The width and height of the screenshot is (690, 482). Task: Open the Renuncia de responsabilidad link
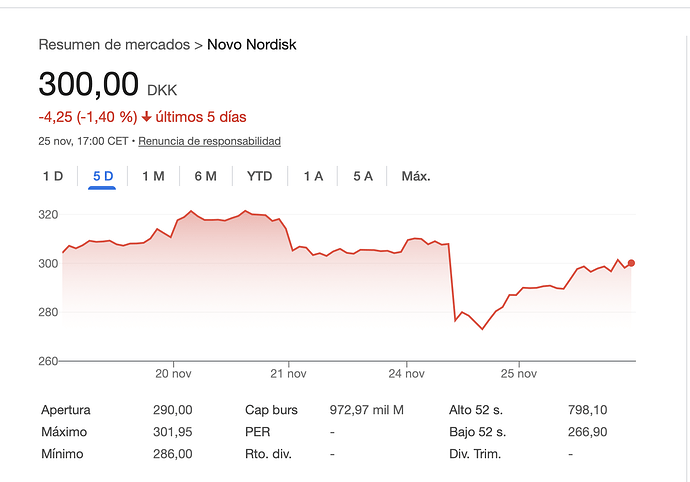[x=209, y=141]
